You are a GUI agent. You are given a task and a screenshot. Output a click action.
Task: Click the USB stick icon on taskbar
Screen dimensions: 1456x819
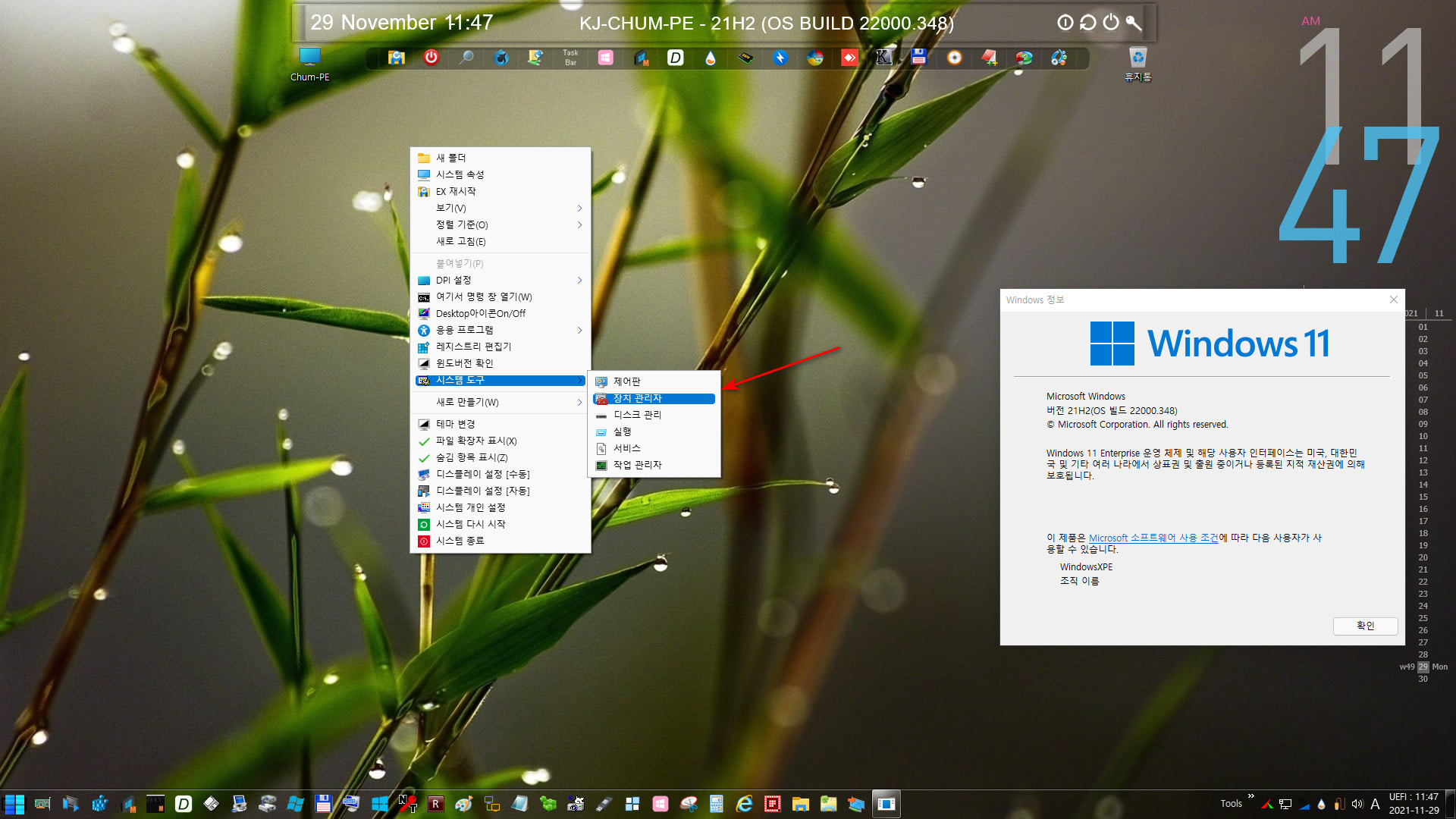pos(604,804)
